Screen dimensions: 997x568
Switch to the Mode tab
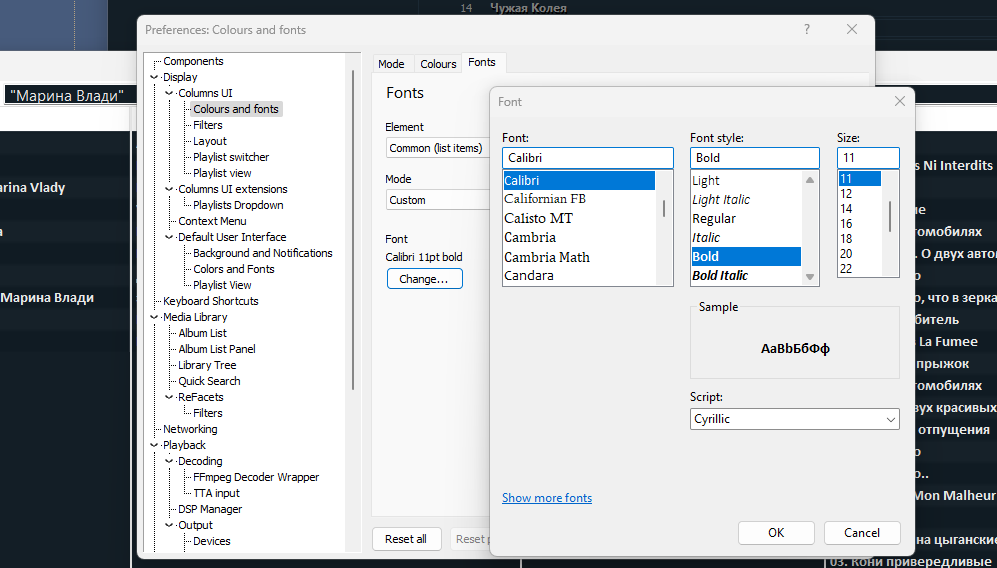point(391,64)
